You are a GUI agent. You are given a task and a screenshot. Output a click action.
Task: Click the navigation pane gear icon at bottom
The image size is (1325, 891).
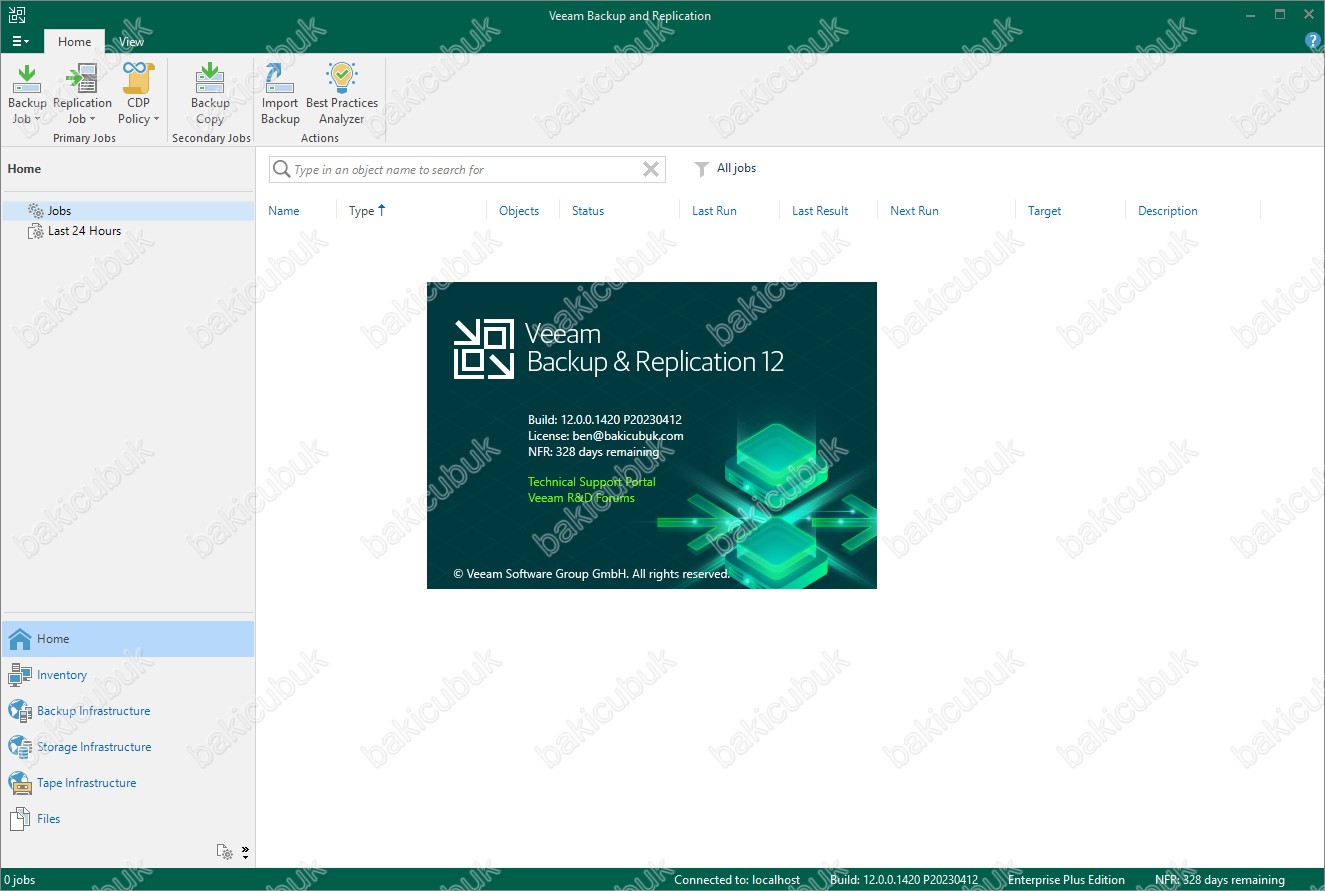coord(225,852)
